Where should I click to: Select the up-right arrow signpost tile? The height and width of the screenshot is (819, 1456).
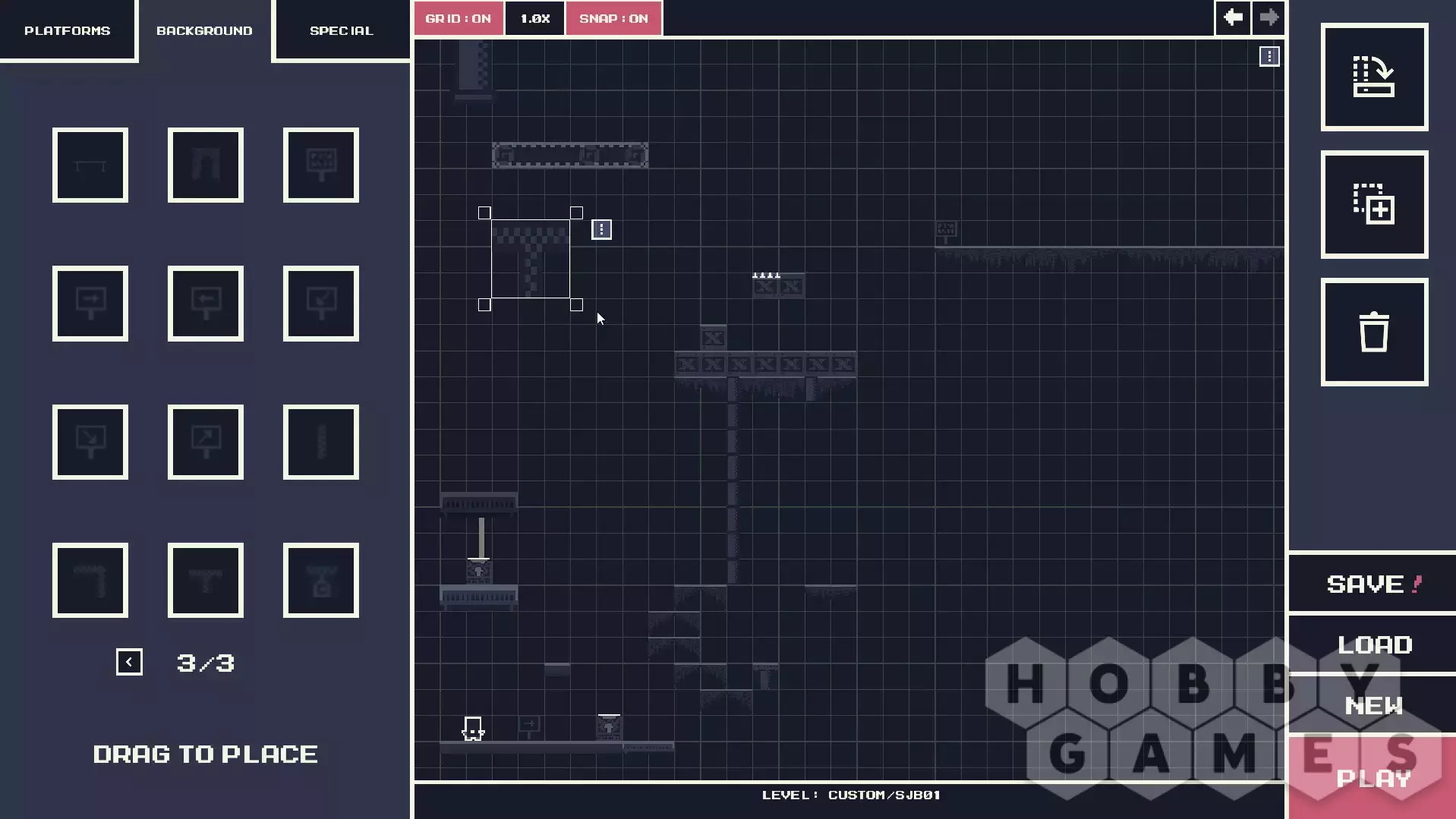[x=206, y=443]
